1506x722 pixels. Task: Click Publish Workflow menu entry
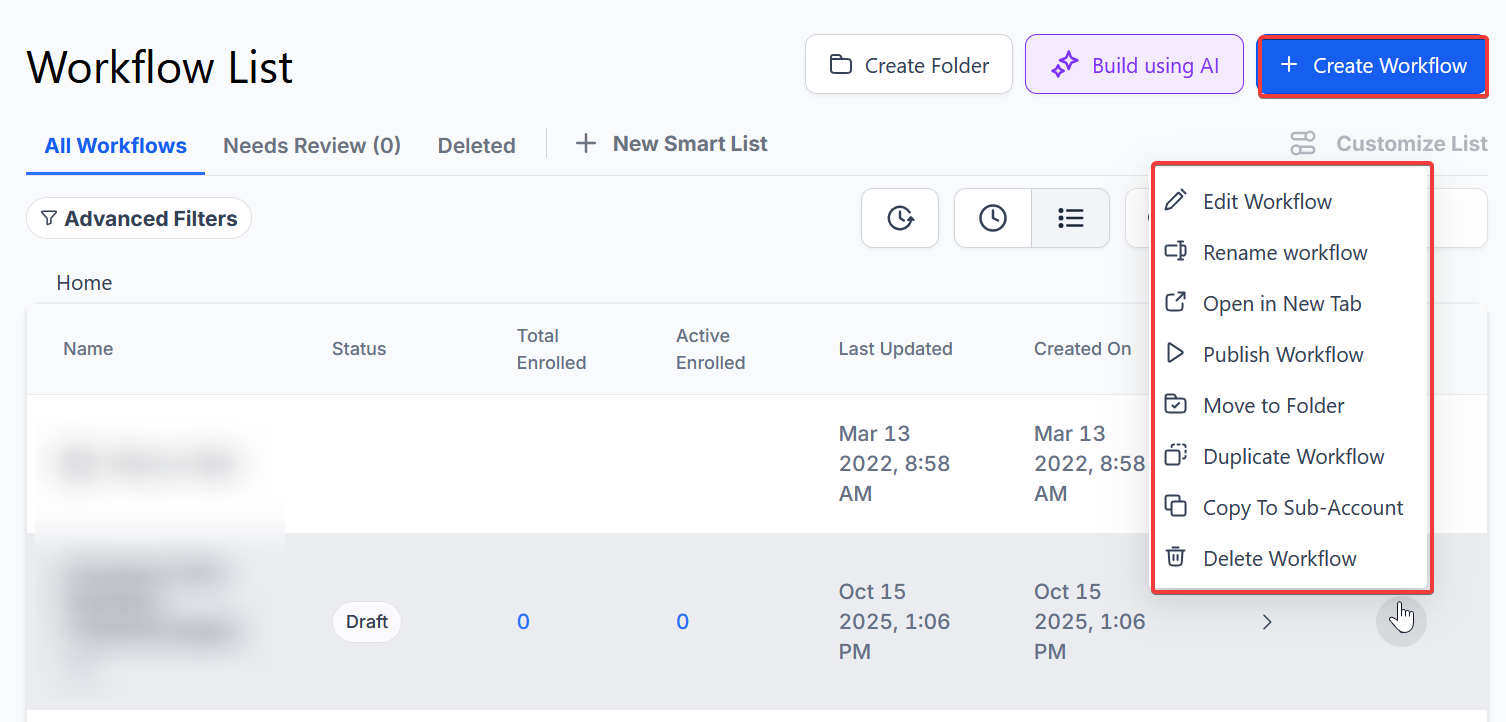click(x=1283, y=355)
